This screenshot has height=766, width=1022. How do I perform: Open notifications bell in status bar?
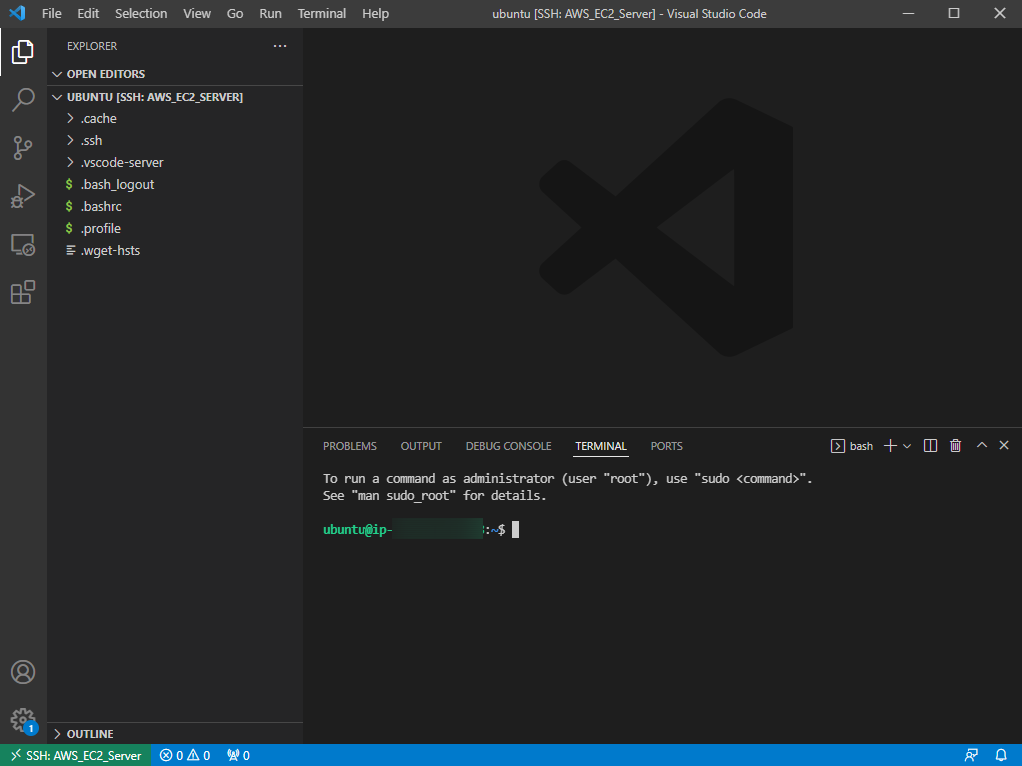(1001, 755)
